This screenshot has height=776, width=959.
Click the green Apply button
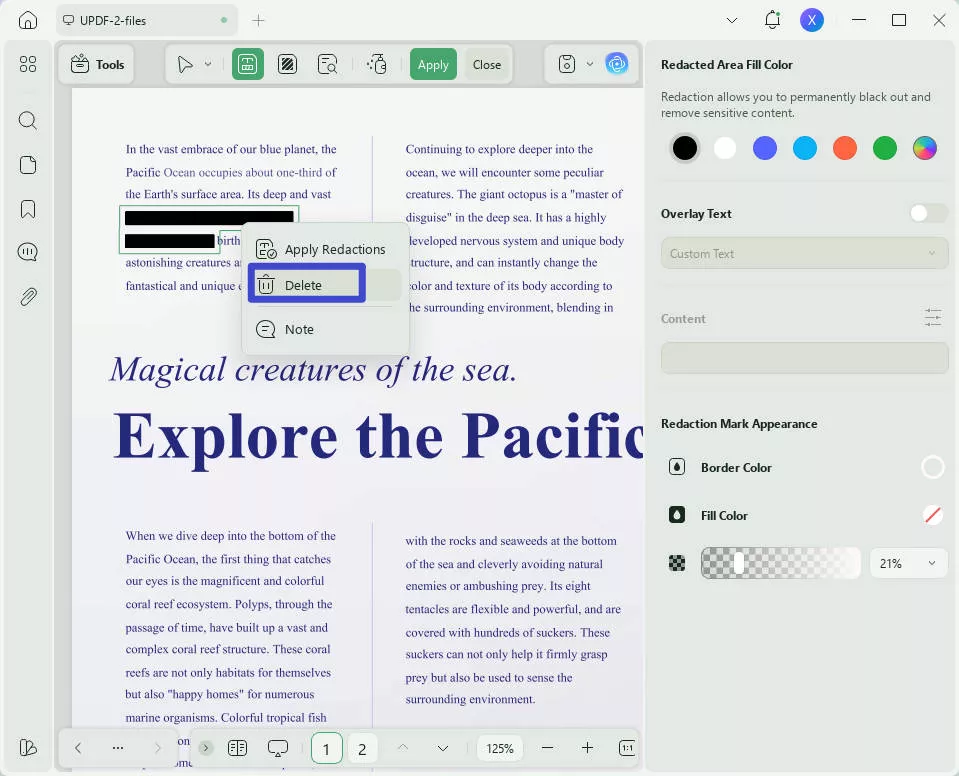(433, 64)
